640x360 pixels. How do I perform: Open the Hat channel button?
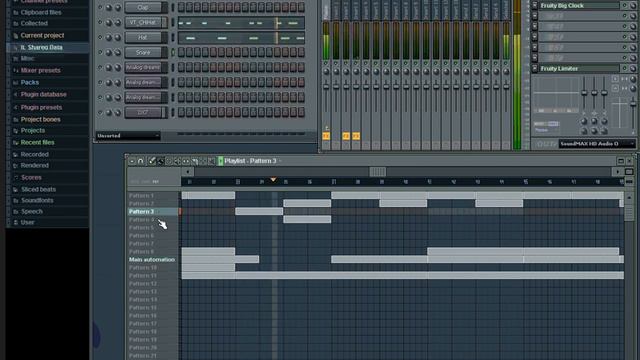(x=143, y=38)
